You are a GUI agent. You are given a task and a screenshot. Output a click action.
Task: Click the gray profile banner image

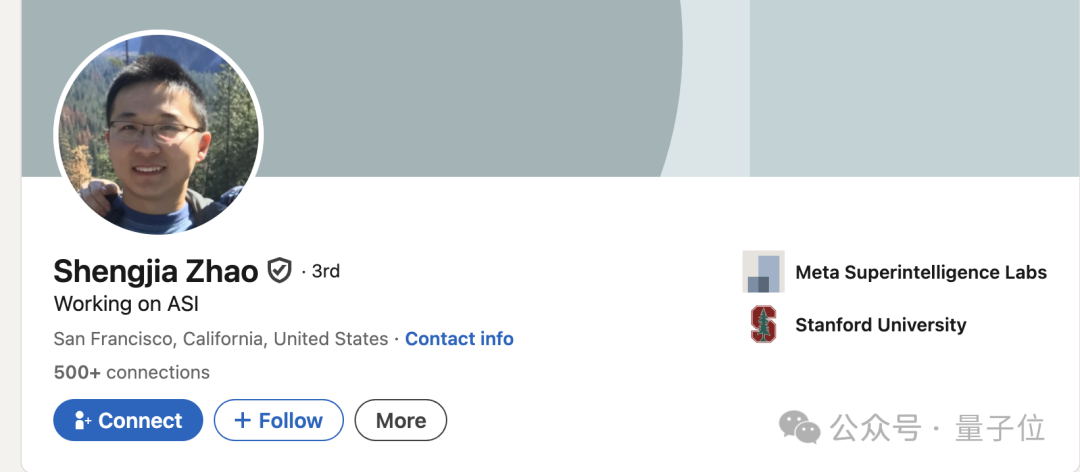click(550, 88)
